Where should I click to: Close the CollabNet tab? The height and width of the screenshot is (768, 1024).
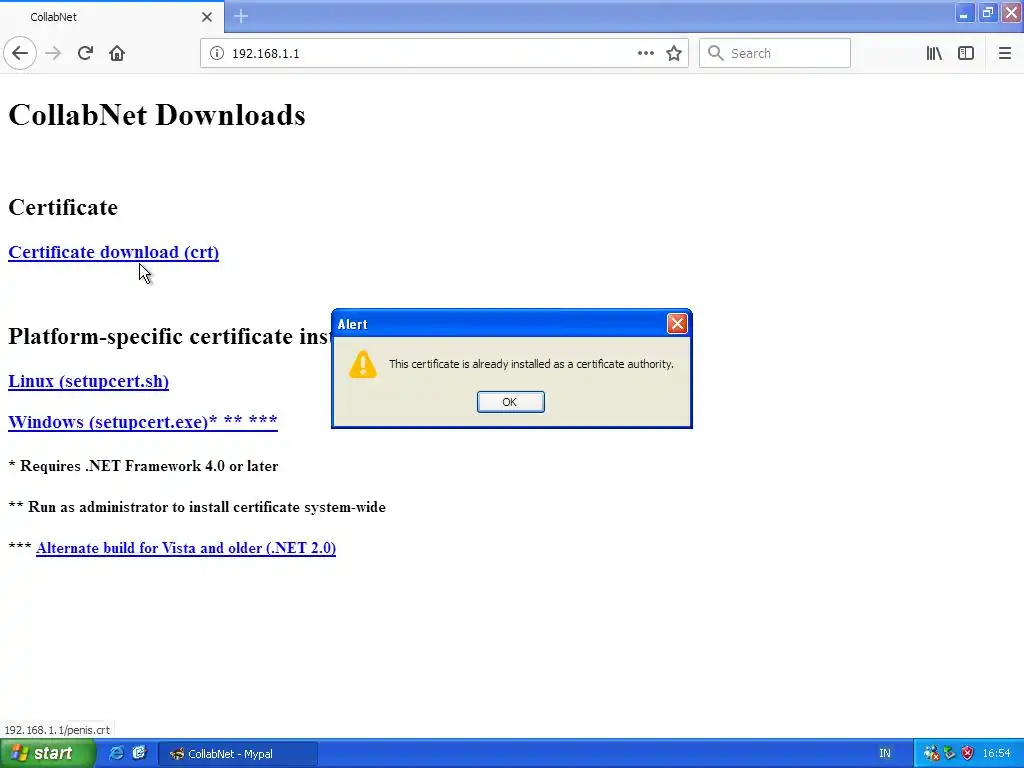207,17
